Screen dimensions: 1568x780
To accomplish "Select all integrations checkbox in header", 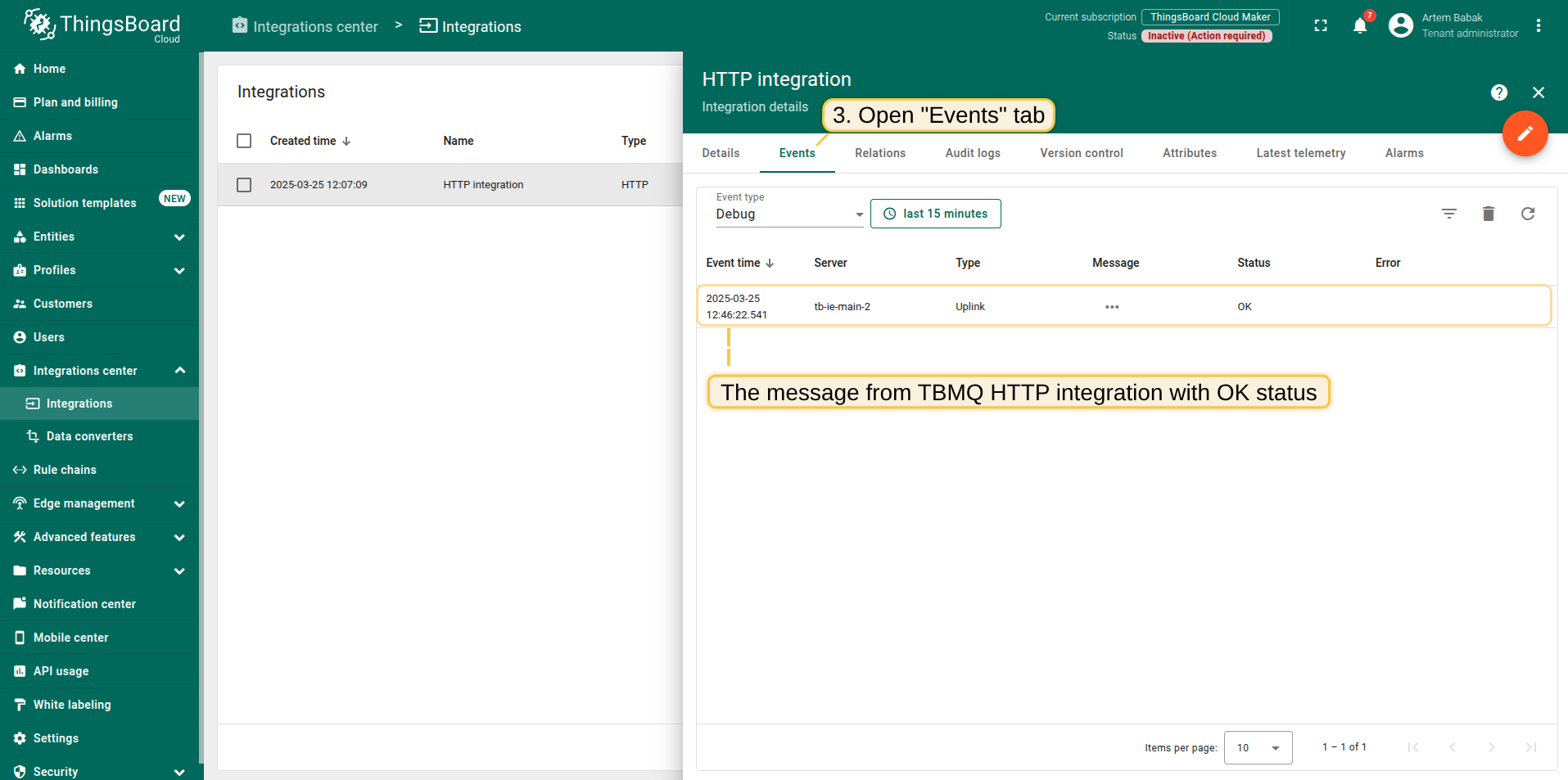I will pyautogui.click(x=244, y=141).
